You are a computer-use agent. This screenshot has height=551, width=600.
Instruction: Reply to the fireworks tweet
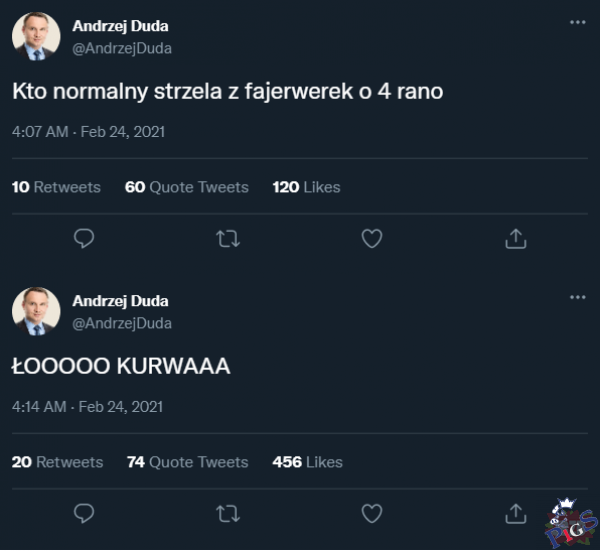85,238
